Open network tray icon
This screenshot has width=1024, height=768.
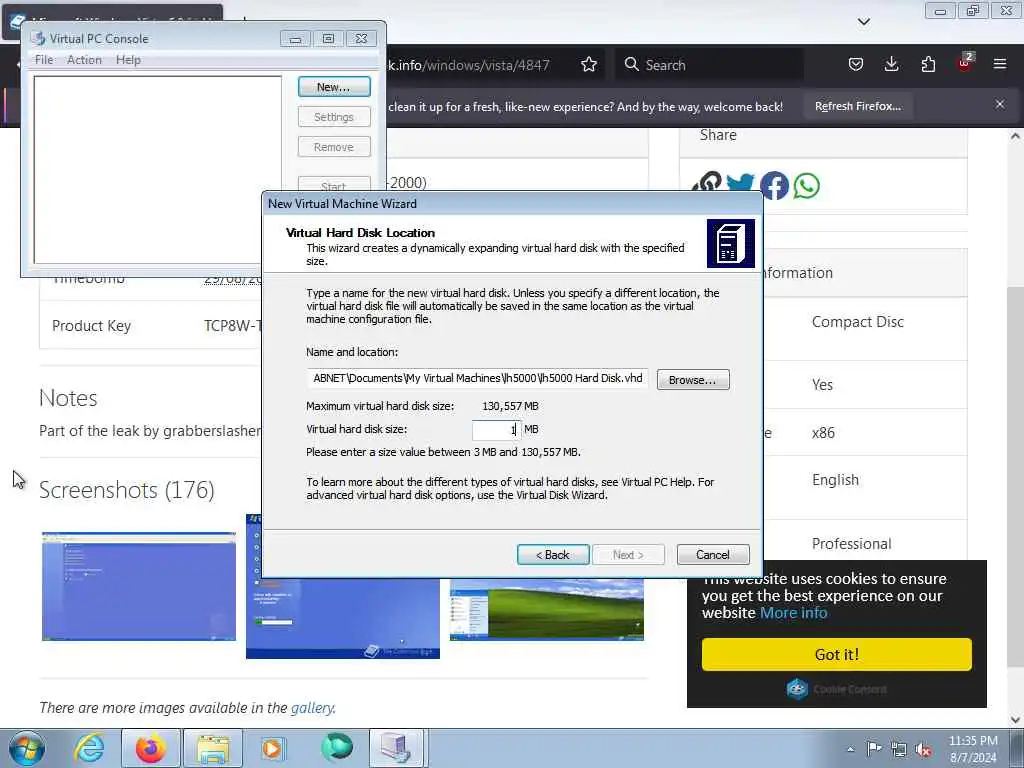(899, 749)
